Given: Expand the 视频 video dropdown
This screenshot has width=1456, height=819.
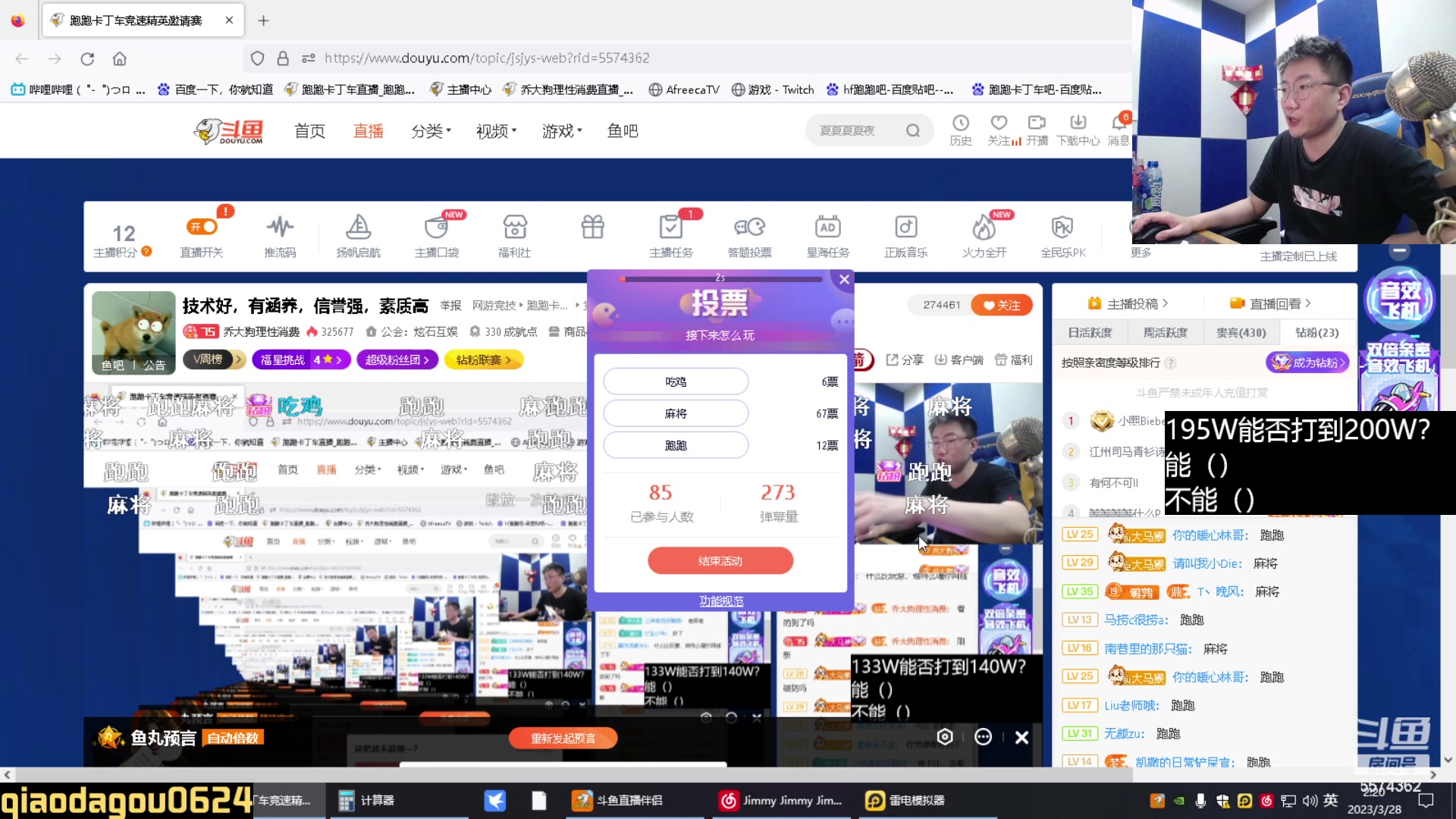Looking at the screenshot, I should pyautogui.click(x=495, y=130).
